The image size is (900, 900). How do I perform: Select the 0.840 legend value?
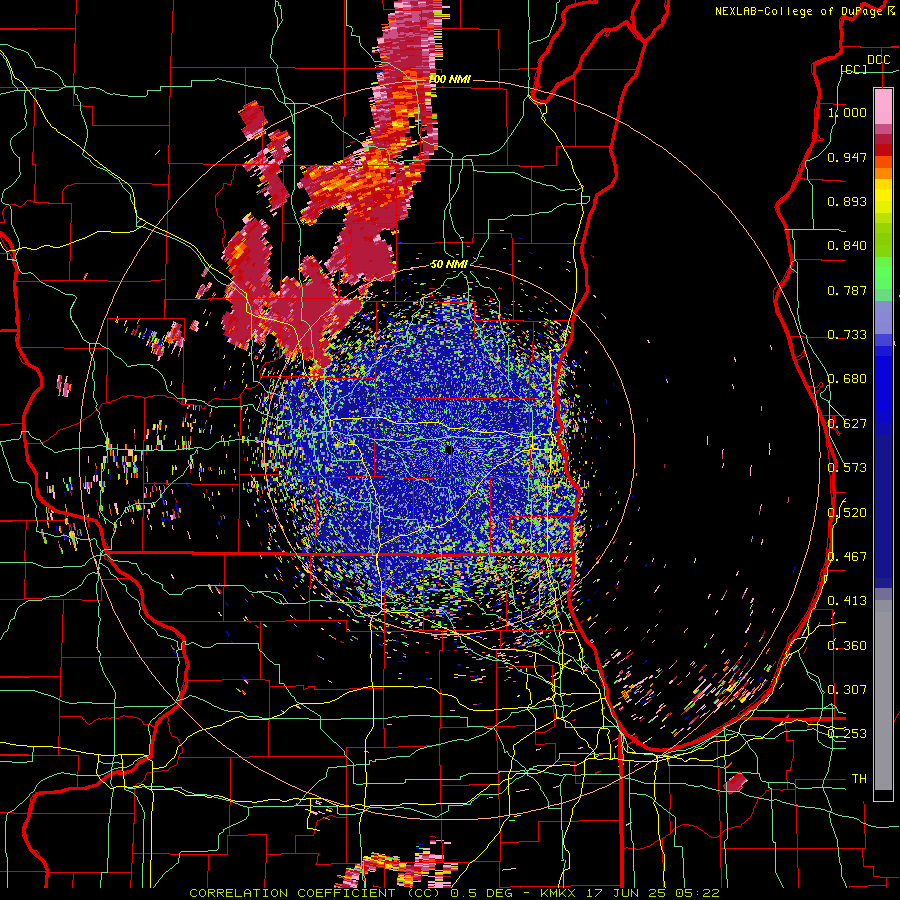(x=847, y=246)
